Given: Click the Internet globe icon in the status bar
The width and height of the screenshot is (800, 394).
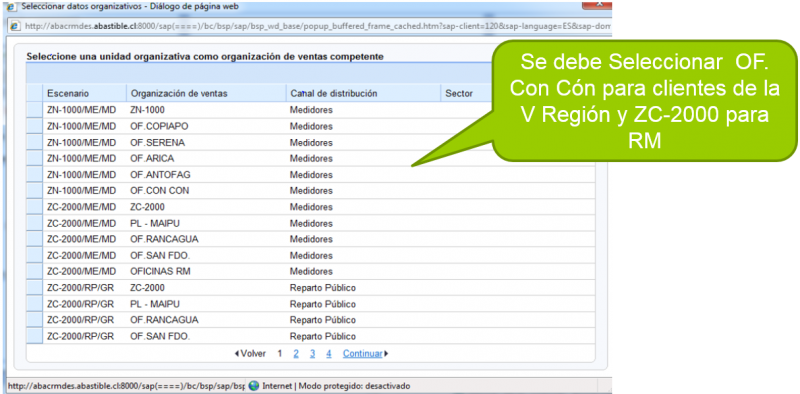Looking at the screenshot, I should click(x=254, y=386).
